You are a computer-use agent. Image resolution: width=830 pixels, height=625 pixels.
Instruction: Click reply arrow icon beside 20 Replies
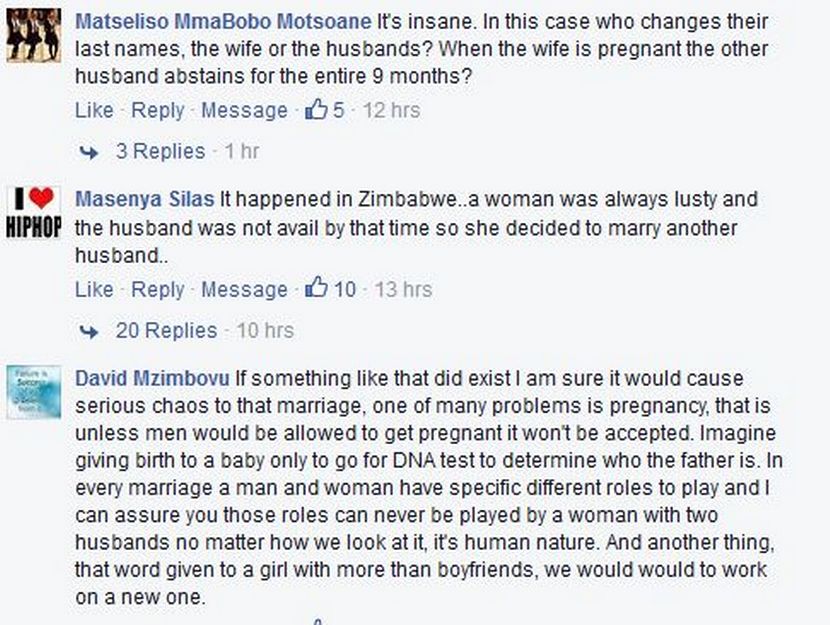coord(90,331)
